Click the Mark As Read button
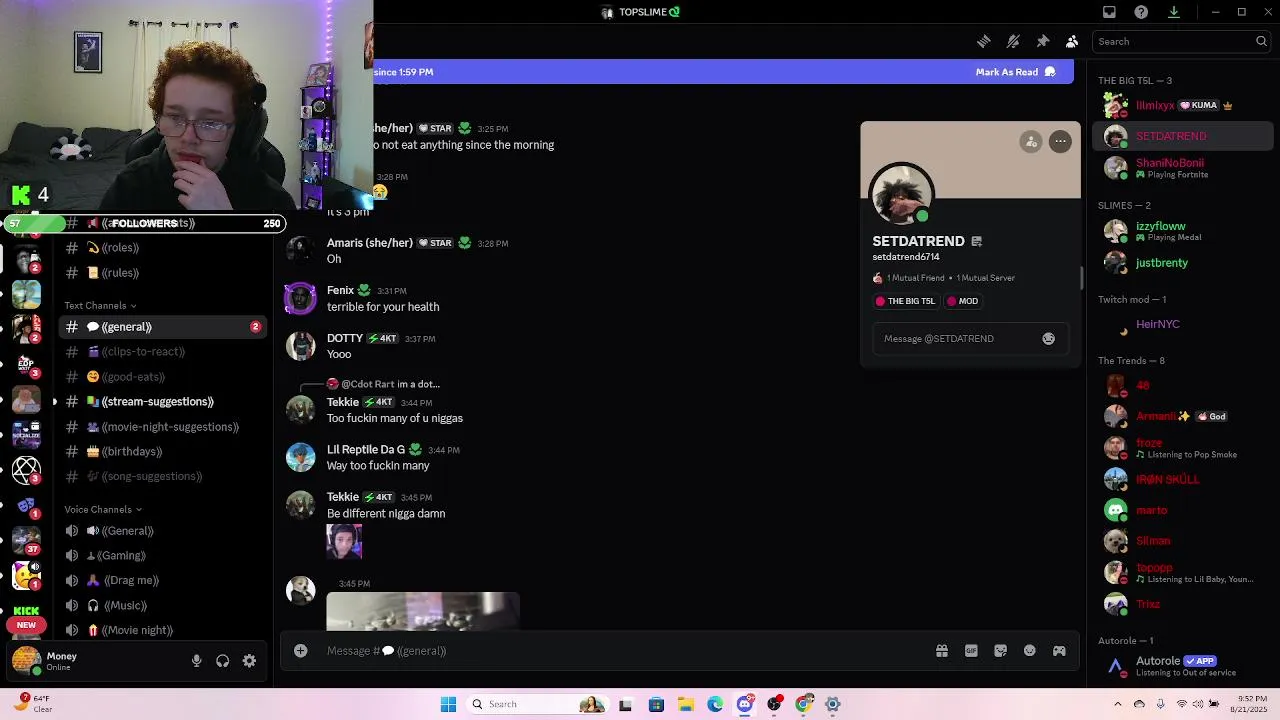Image resolution: width=1280 pixels, height=720 pixels. [1015, 72]
